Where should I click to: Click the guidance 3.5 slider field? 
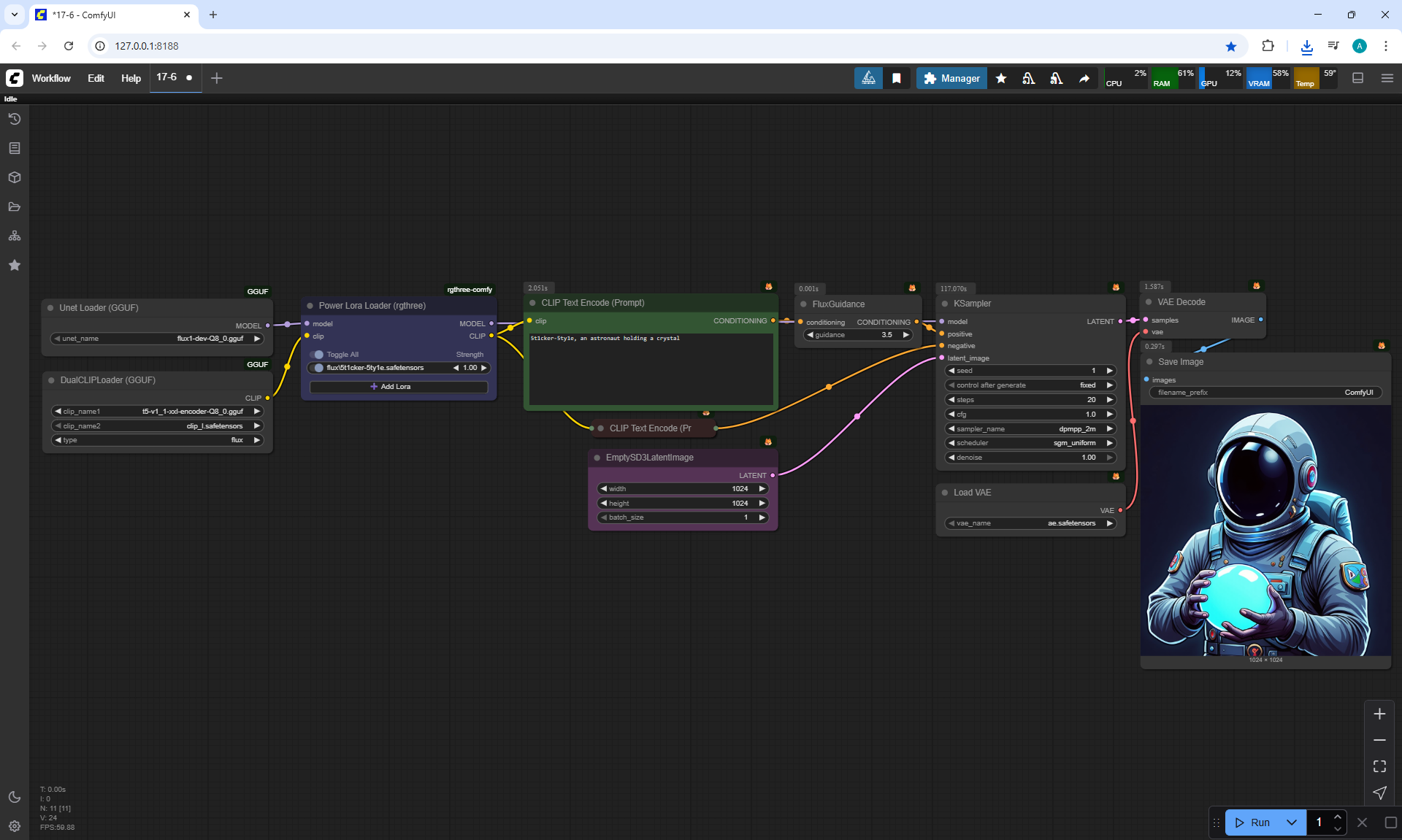pos(858,335)
